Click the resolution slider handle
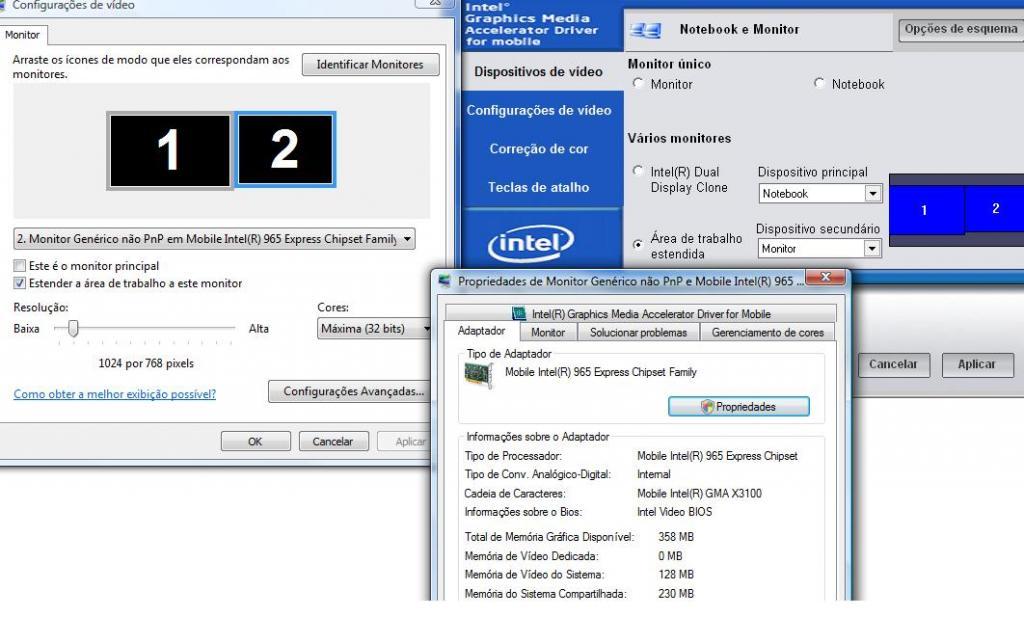This screenshot has width=1024, height=617. click(x=73, y=328)
